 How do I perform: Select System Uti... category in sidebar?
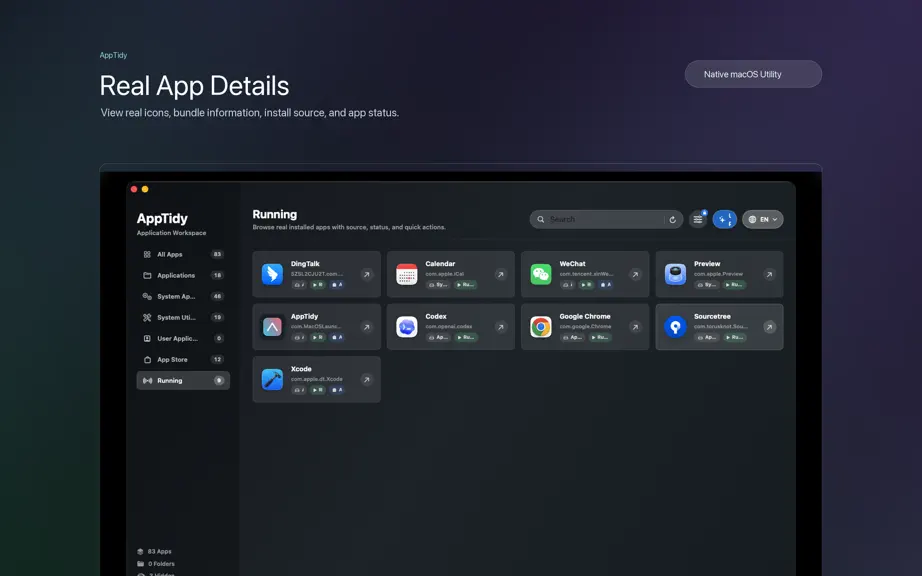point(183,317)
